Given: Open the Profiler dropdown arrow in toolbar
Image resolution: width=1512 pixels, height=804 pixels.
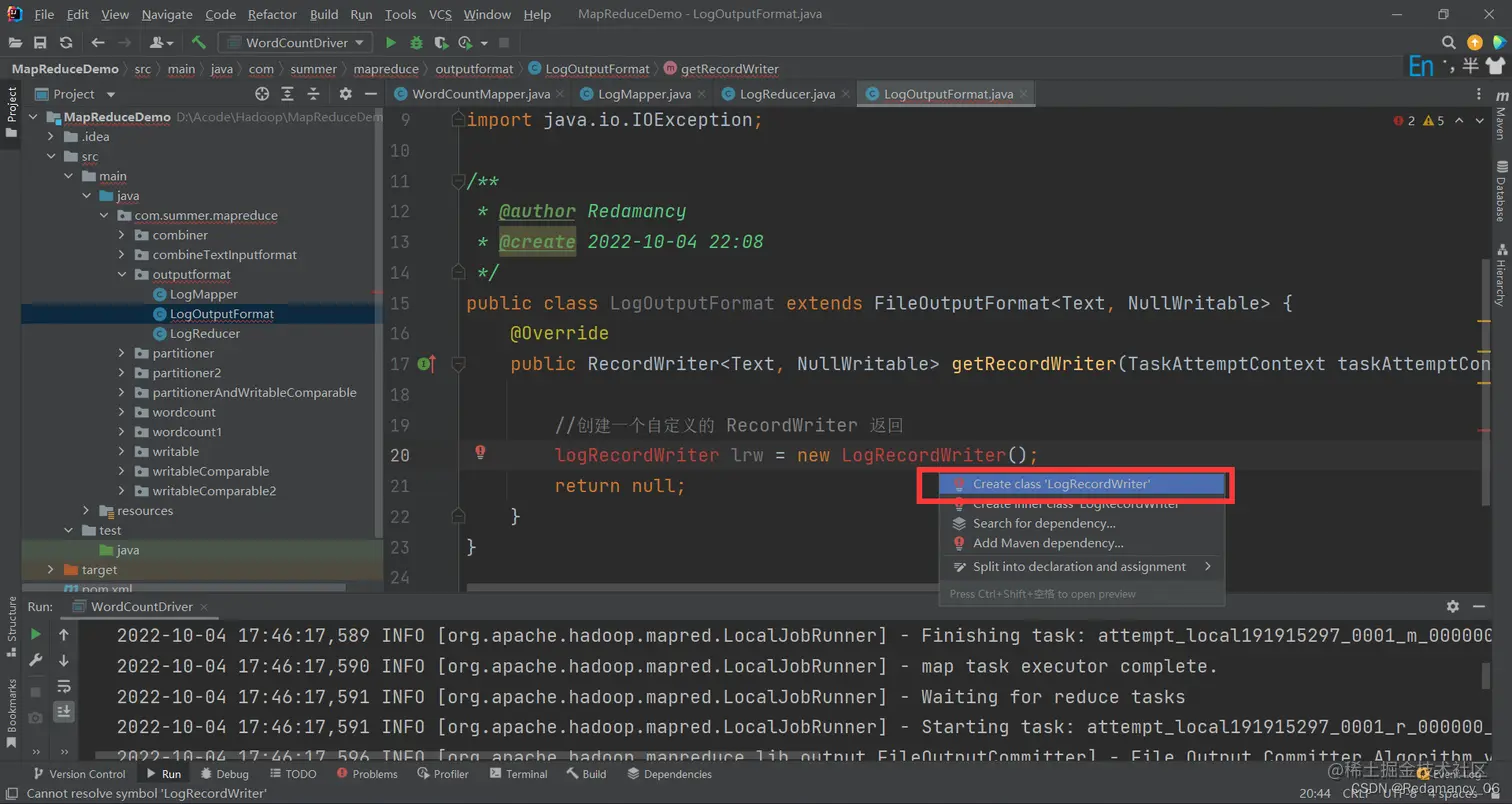Looking at the screenshot, I should click(x=485, y=43).
